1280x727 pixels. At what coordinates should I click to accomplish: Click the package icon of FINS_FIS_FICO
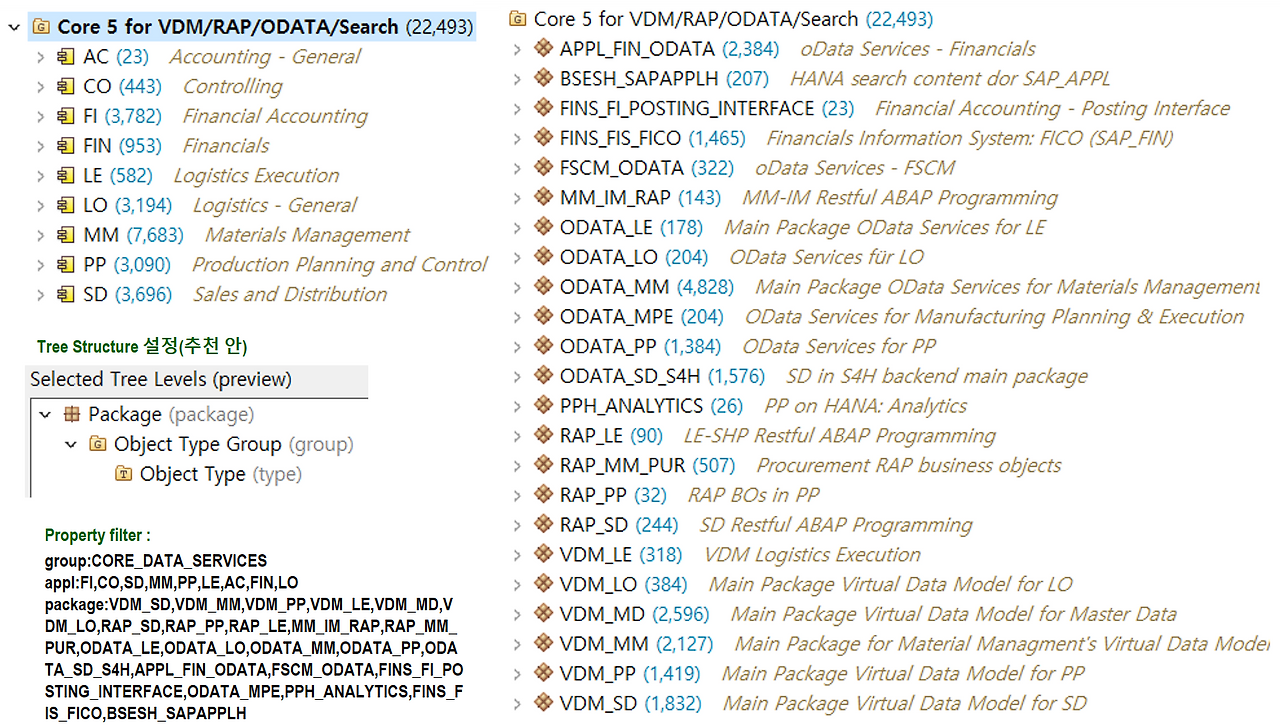point(543,138)
